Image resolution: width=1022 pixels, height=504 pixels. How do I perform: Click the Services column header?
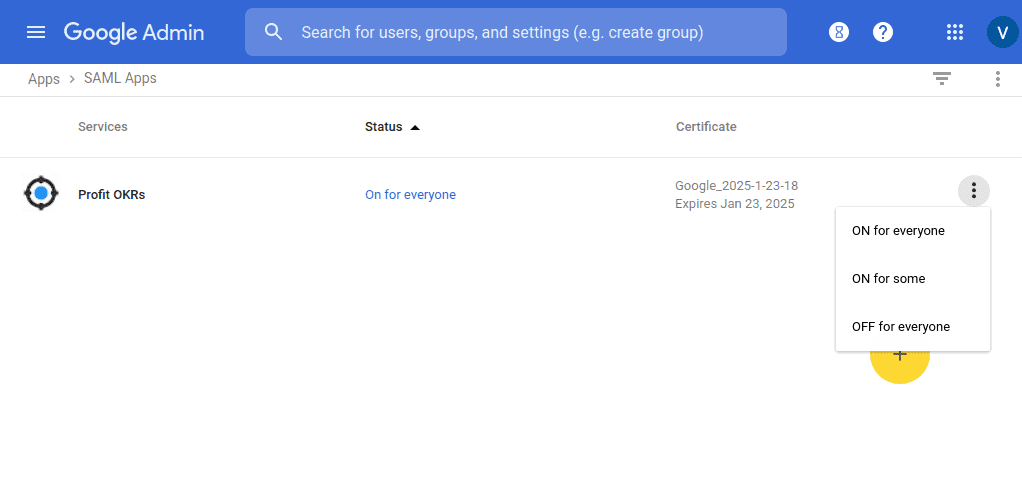point(102,126)
